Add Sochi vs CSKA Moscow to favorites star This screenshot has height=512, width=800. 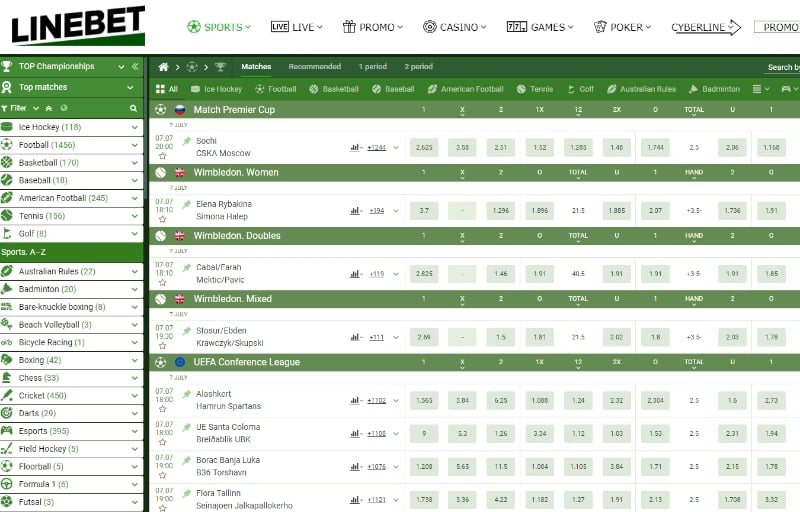pyautogui.click(x=163, y=156)
